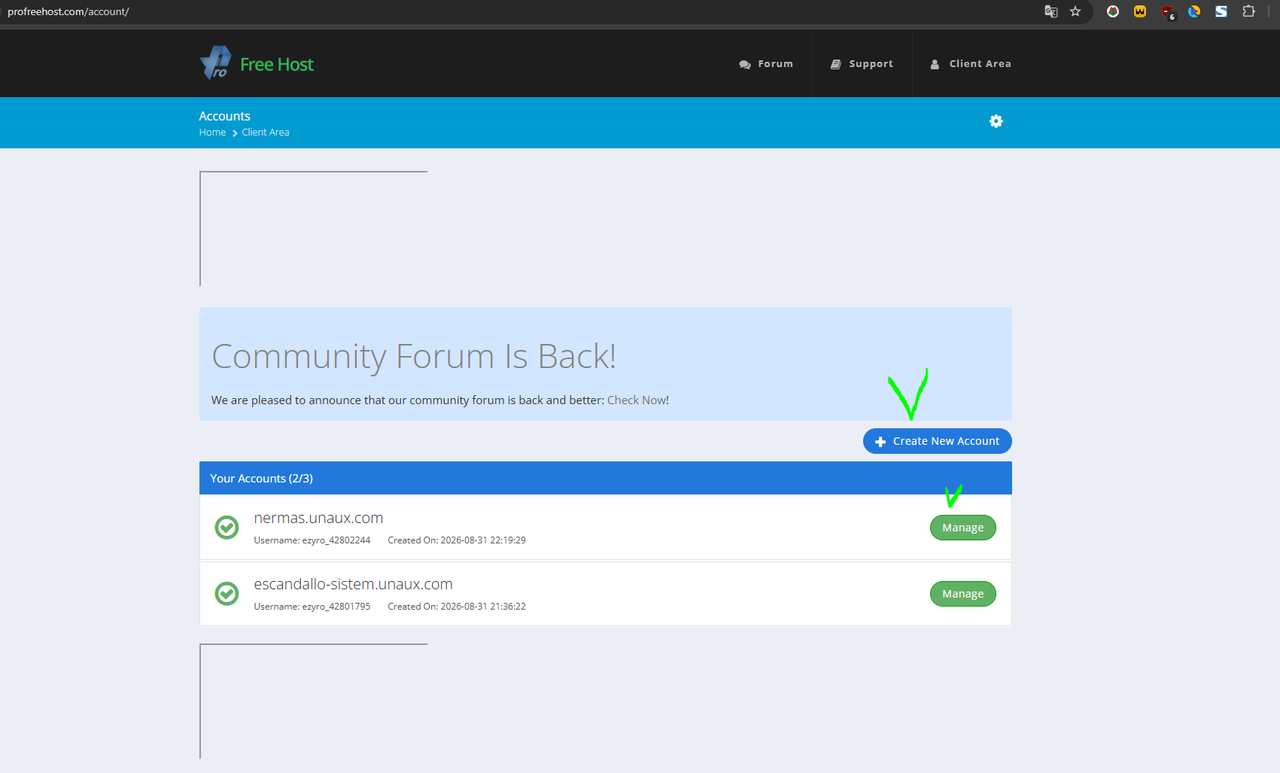Click the red shield extension with badge 6

point(1167,12)
